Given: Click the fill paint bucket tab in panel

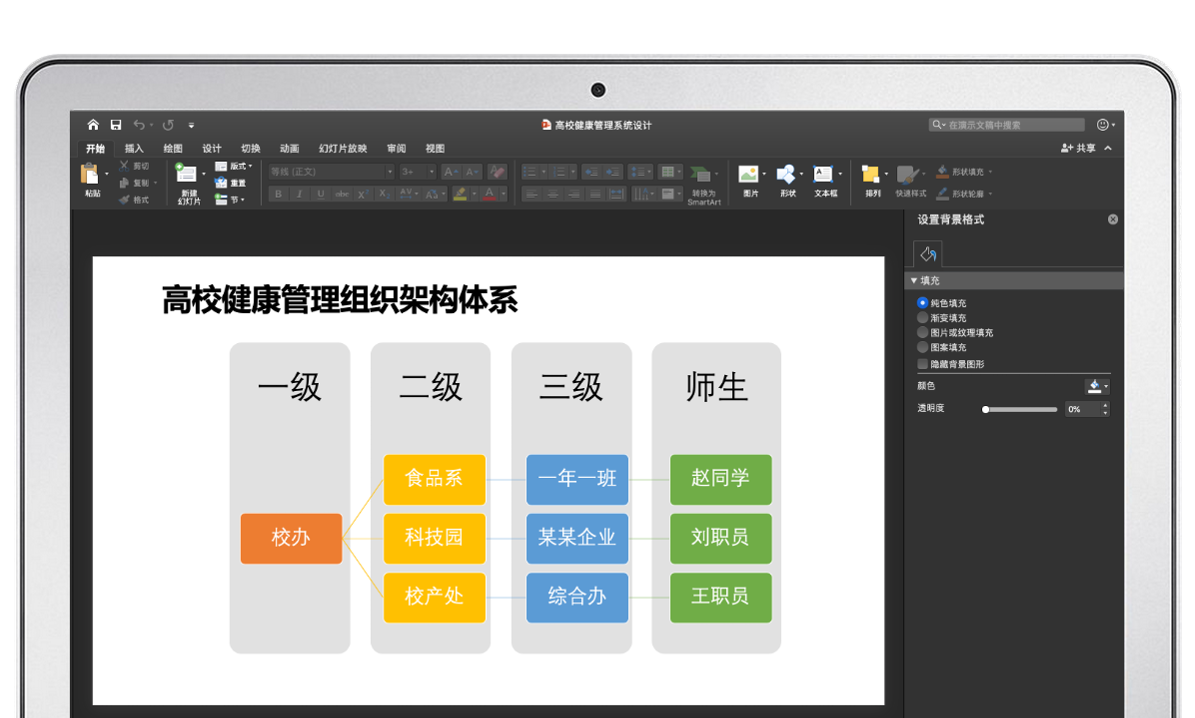Looking at the screenshot, I should click(x=927, y=254).
